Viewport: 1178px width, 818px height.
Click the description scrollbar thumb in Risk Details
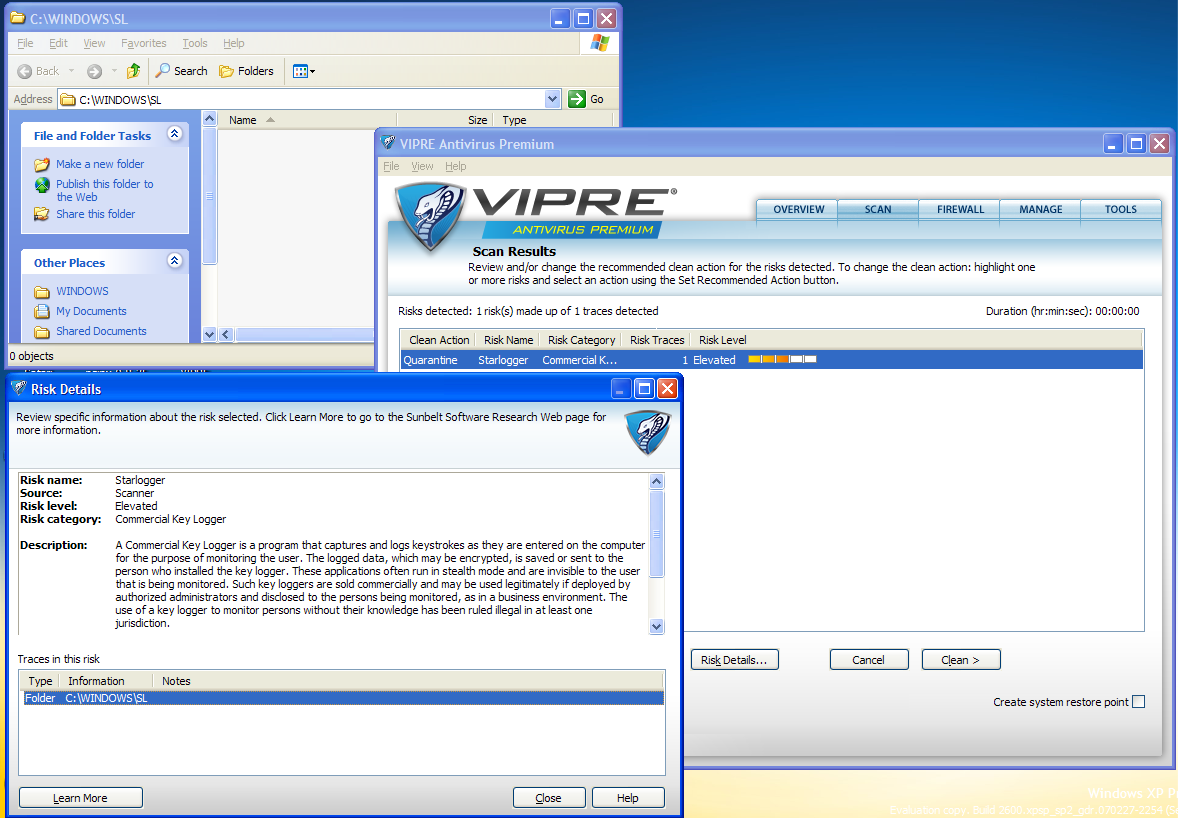click(657, 533)
